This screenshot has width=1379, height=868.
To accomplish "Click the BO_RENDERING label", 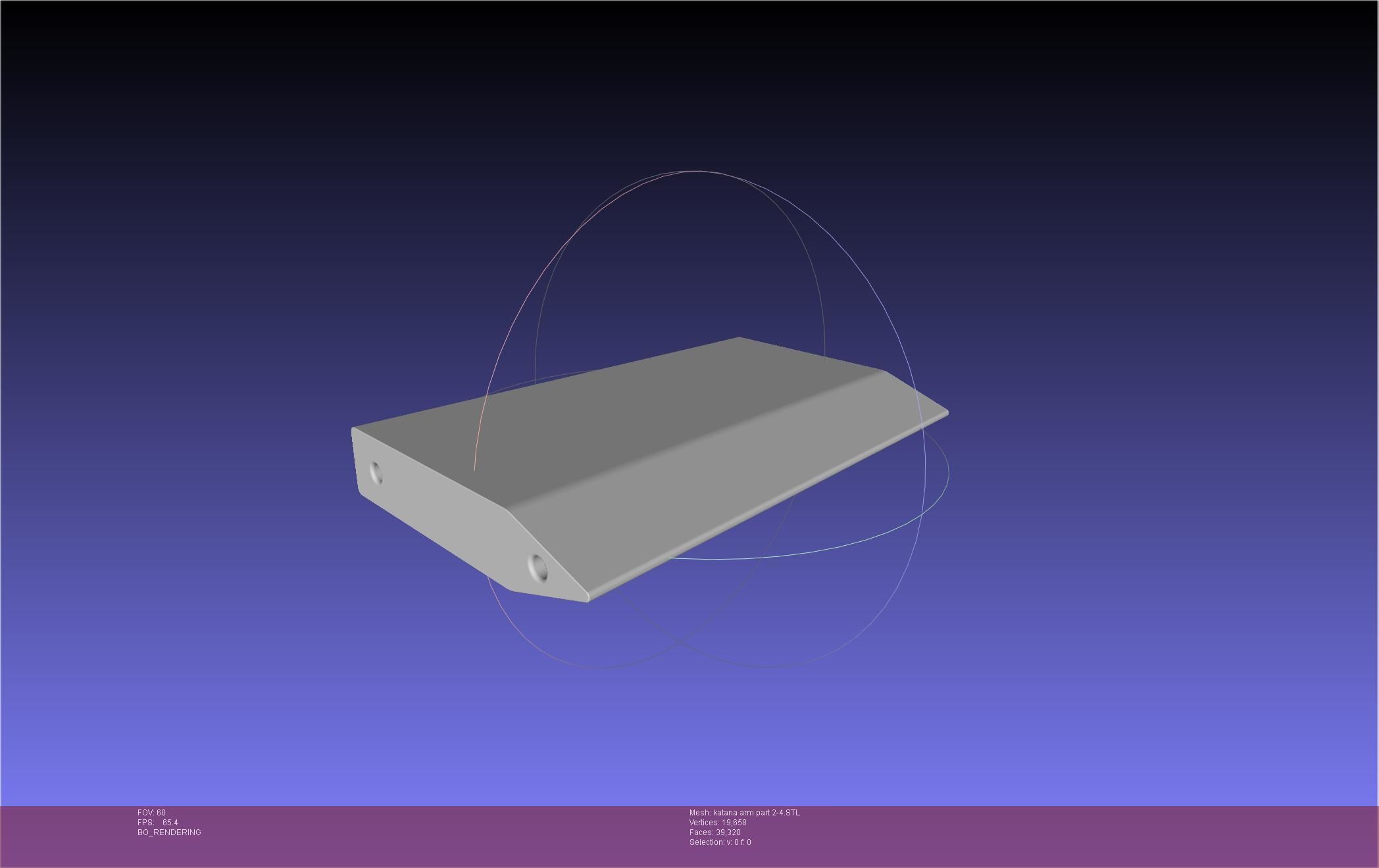I will coord(169,832).
